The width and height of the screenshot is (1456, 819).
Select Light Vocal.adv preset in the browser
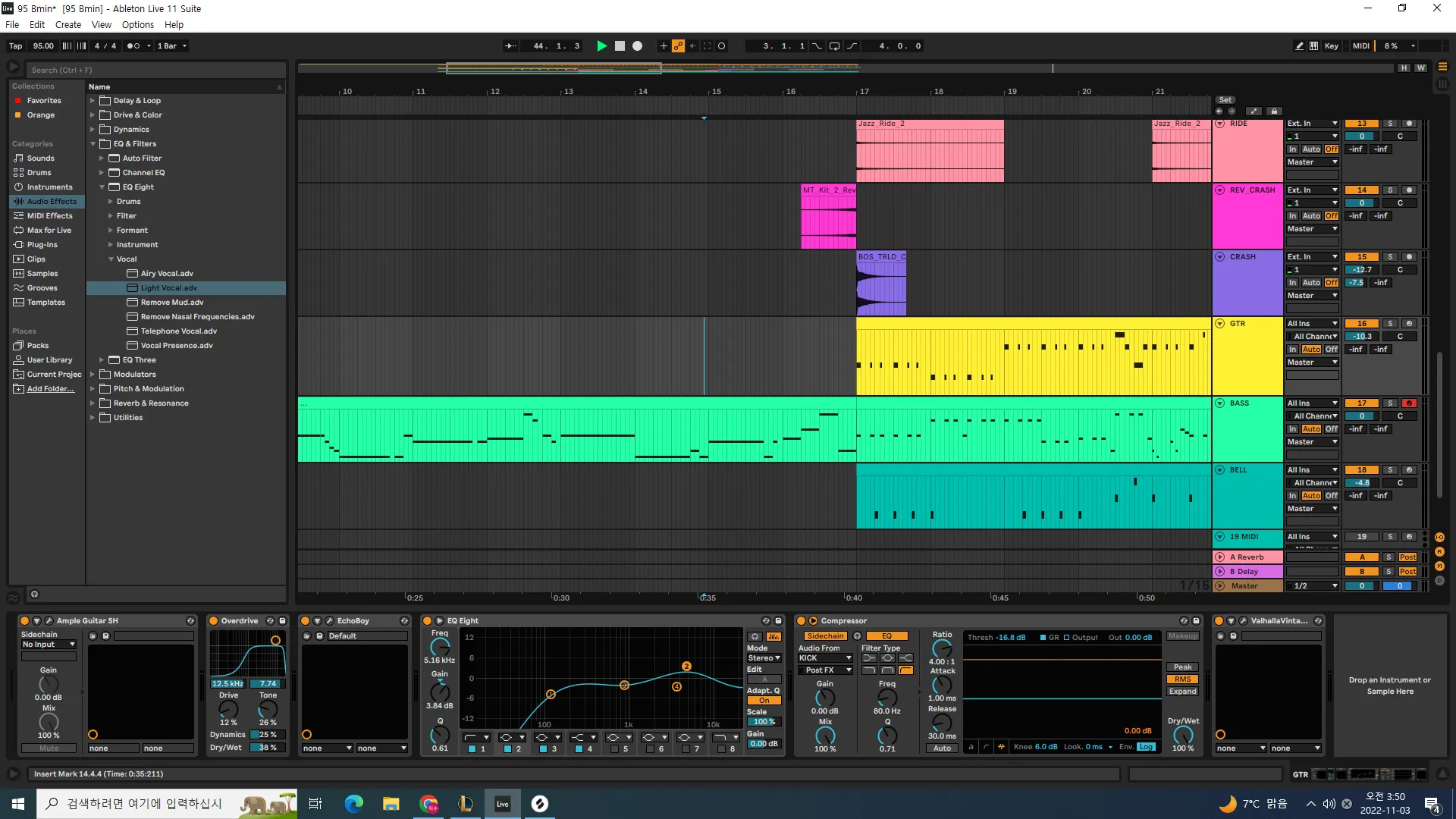(x=168, y=288)
